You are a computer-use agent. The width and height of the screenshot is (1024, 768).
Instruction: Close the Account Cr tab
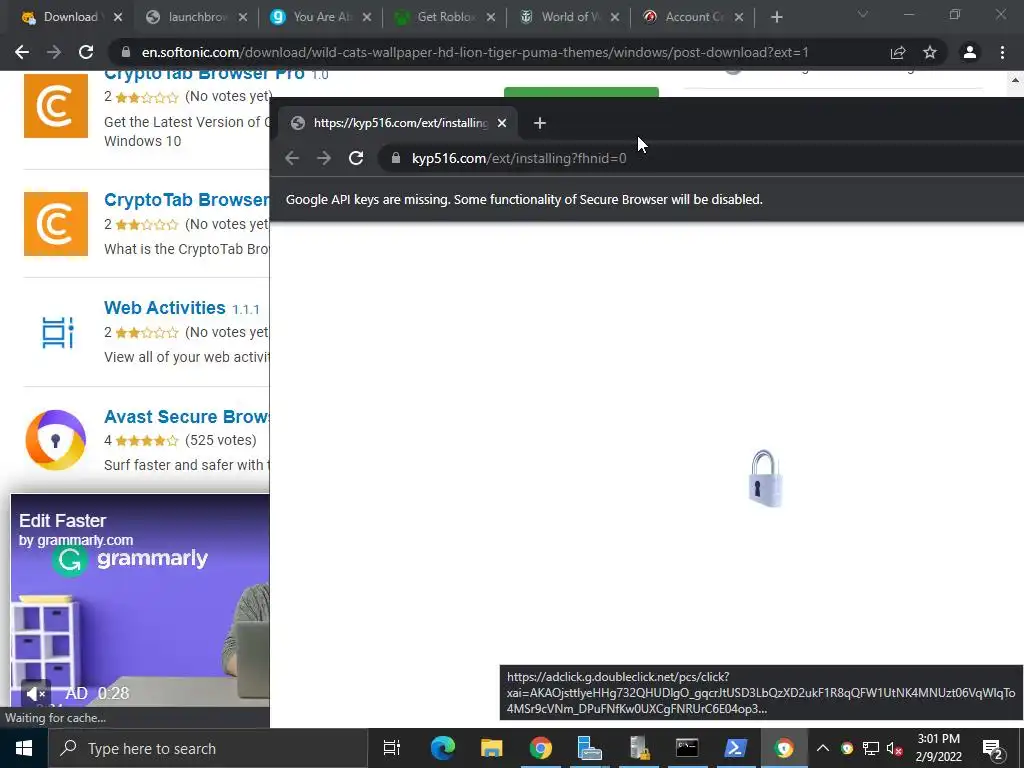[x=739, y=18]
